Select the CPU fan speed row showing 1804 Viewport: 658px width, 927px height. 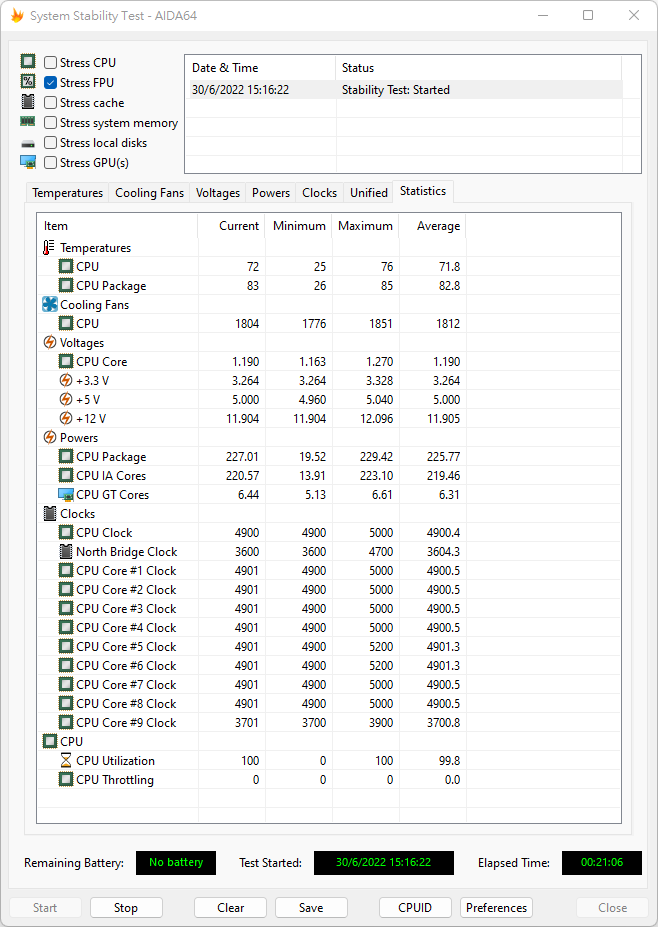click(x=329, y=323)
